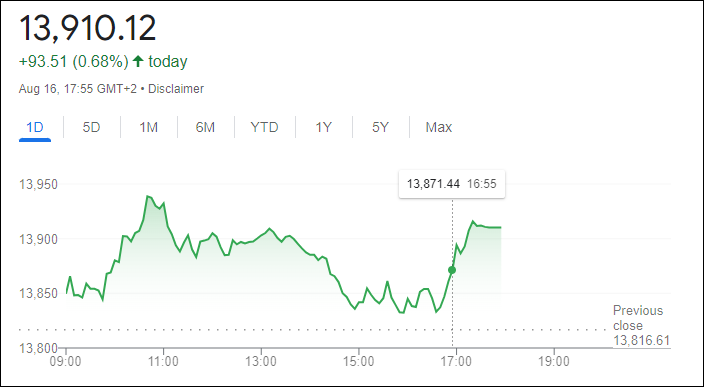Click the green up arrow icon
704x387 pixels.
[x=138, y=61]
